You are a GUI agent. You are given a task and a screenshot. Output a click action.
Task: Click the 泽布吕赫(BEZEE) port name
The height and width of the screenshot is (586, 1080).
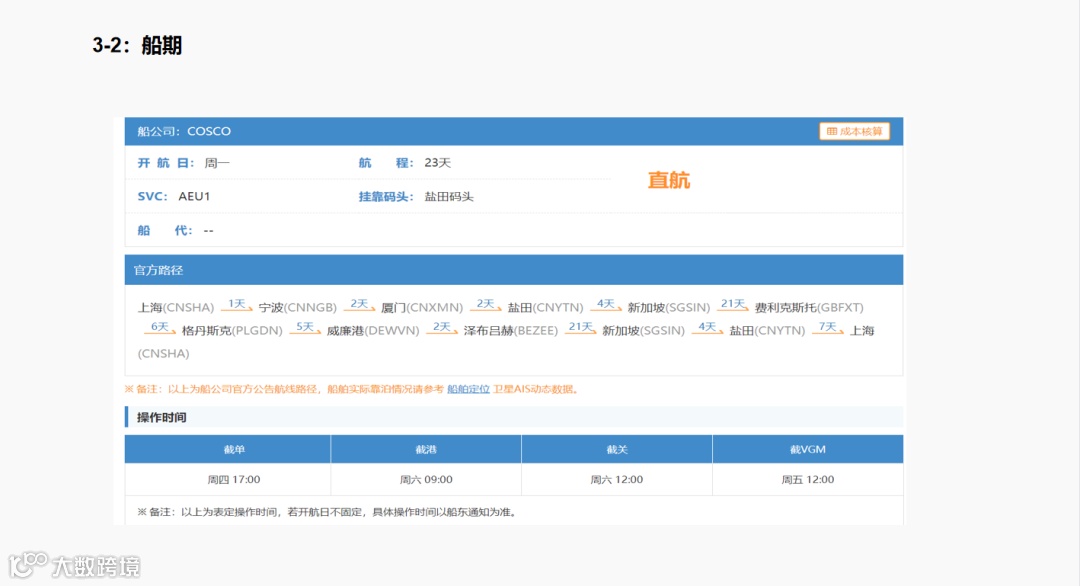coord(510,331)
